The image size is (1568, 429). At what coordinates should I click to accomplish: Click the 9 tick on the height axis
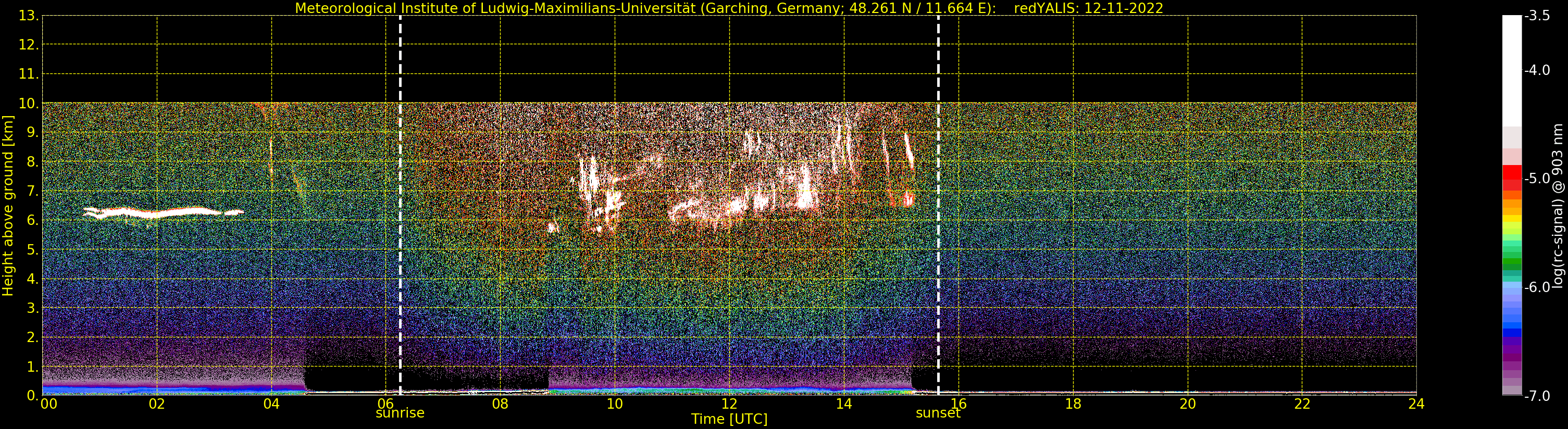32,133
